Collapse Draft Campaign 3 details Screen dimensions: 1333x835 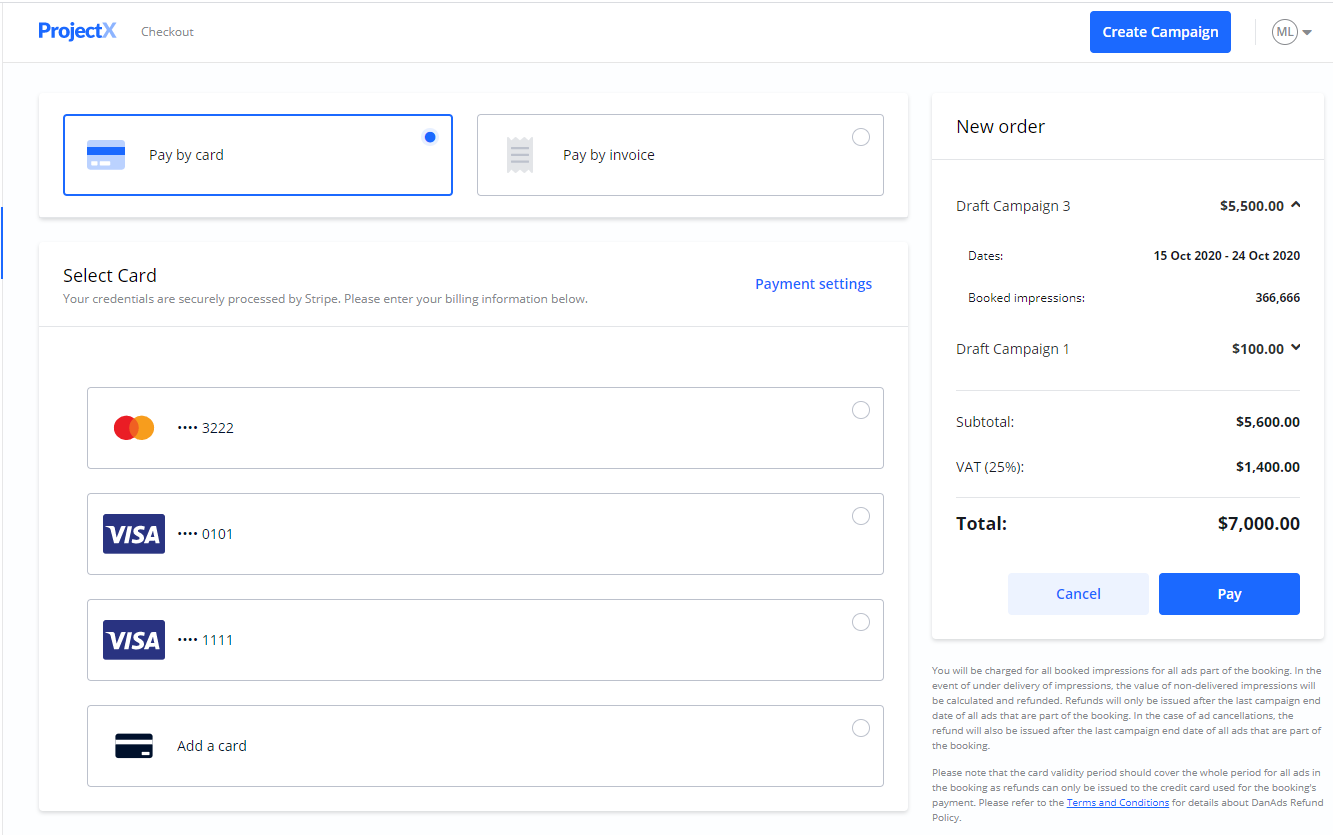(x=1296, y=205)
